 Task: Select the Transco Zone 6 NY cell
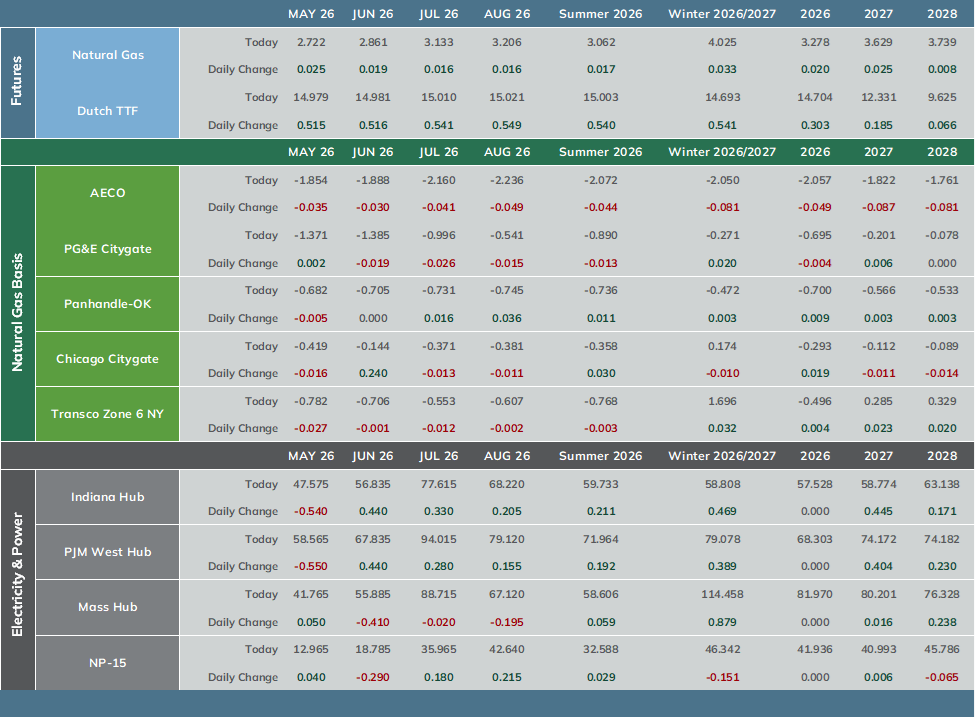point(108,414)
